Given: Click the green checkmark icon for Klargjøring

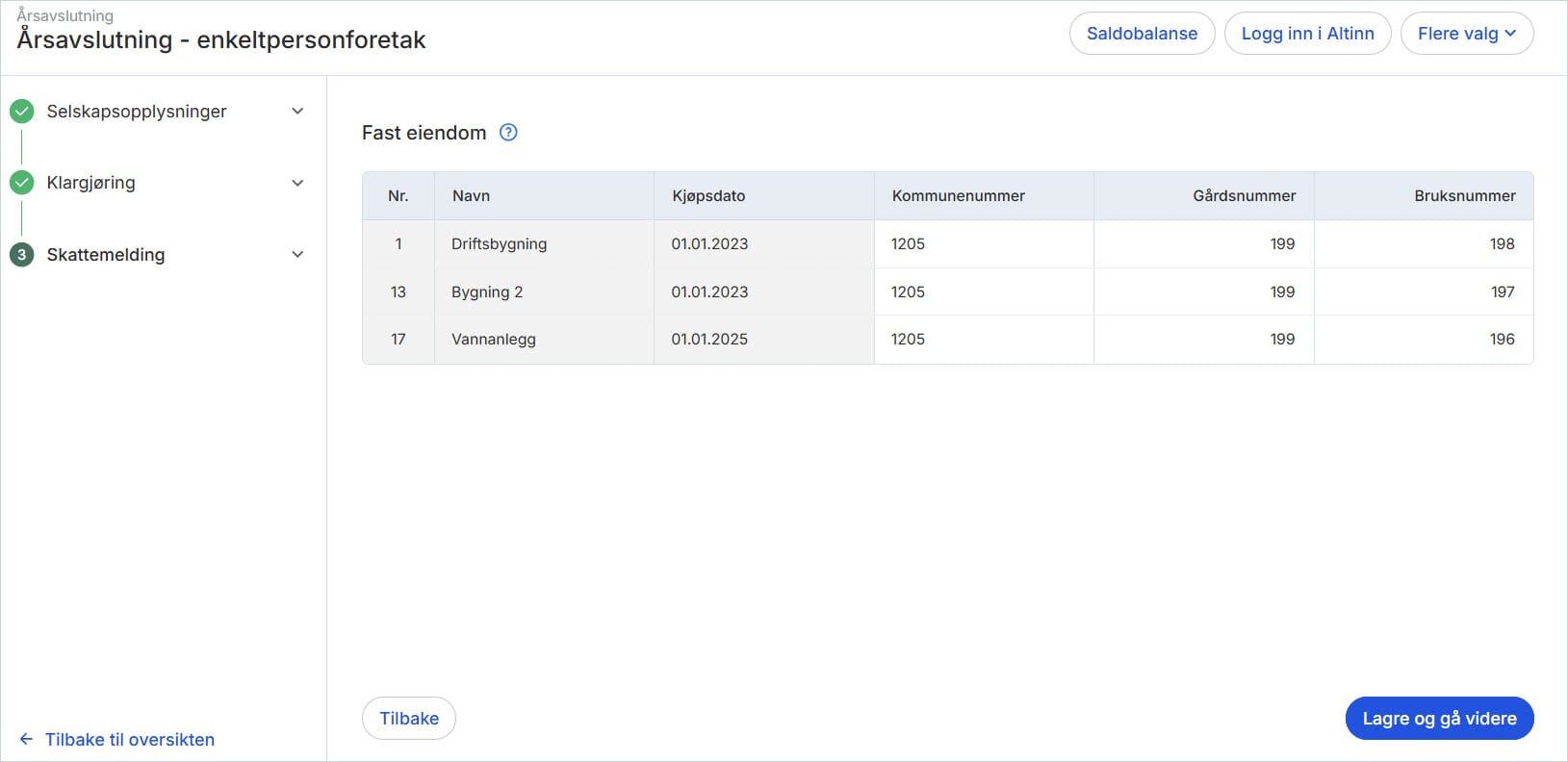Looking at the screenshot, I should coord(22,183).
